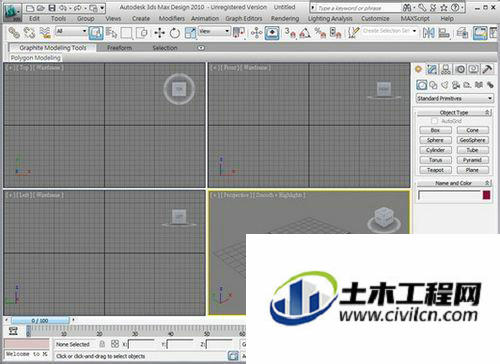Click the Mirror tool icon
Image resolution: width=500 pixels, height=364 pixels.
pos(429,33)
